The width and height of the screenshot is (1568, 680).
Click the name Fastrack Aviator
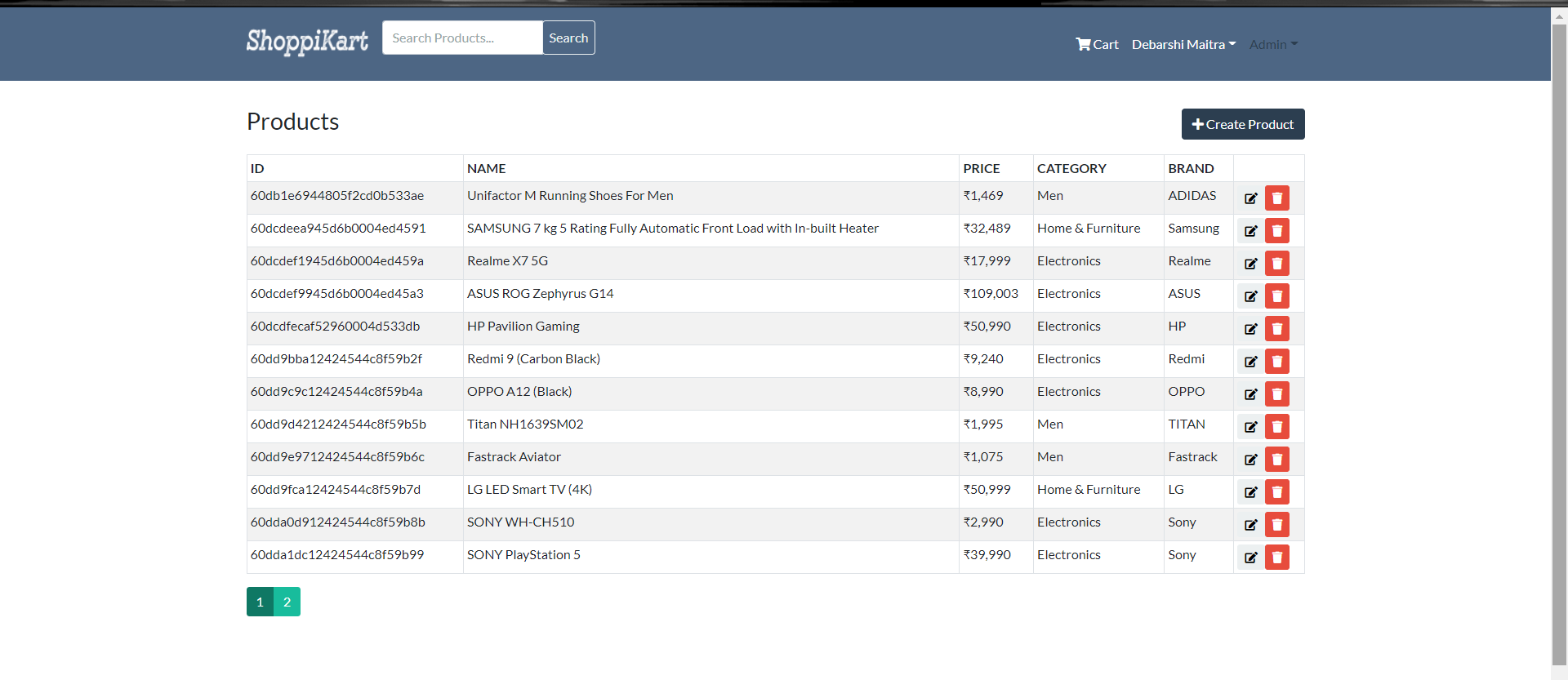(514, 457)
